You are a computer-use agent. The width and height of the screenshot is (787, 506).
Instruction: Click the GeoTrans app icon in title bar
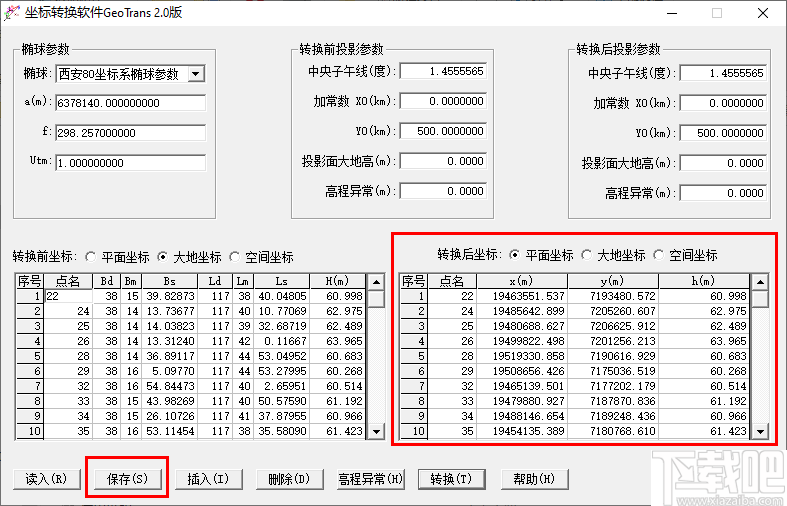12,13
